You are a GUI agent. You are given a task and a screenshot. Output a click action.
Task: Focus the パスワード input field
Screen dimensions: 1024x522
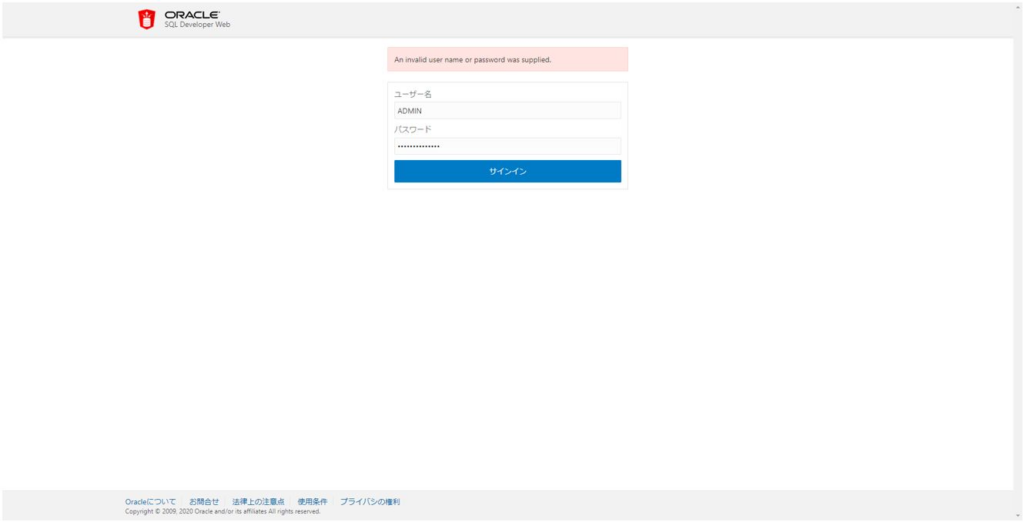pyautogui.click(x=507, y=146)
